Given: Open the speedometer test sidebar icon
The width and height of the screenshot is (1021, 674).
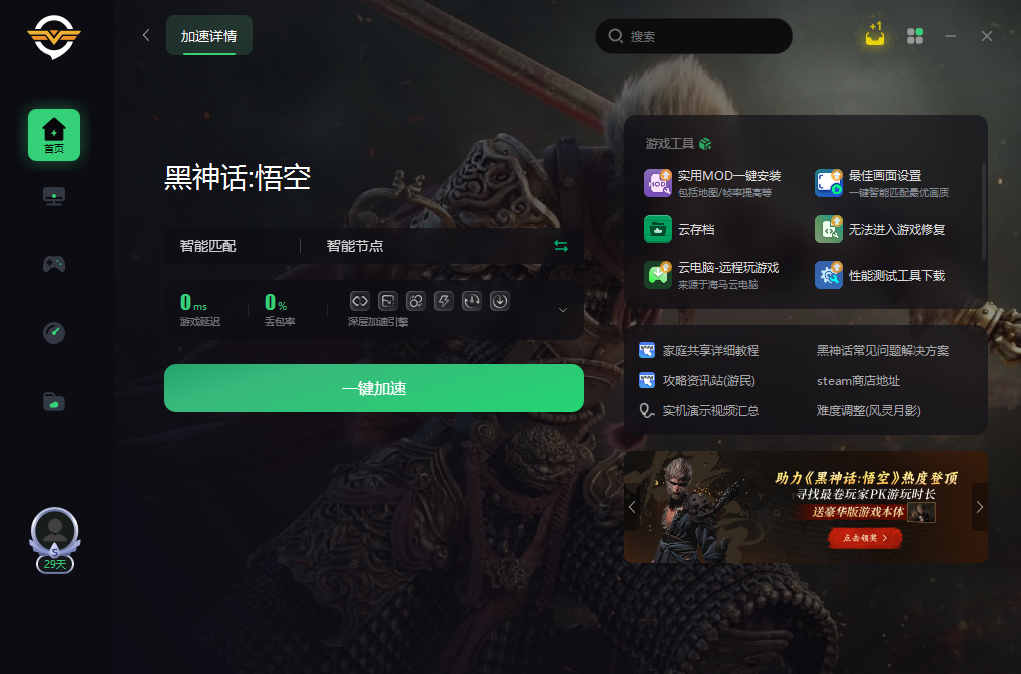Looking at the screenshot, I should (x=53, y=333).
